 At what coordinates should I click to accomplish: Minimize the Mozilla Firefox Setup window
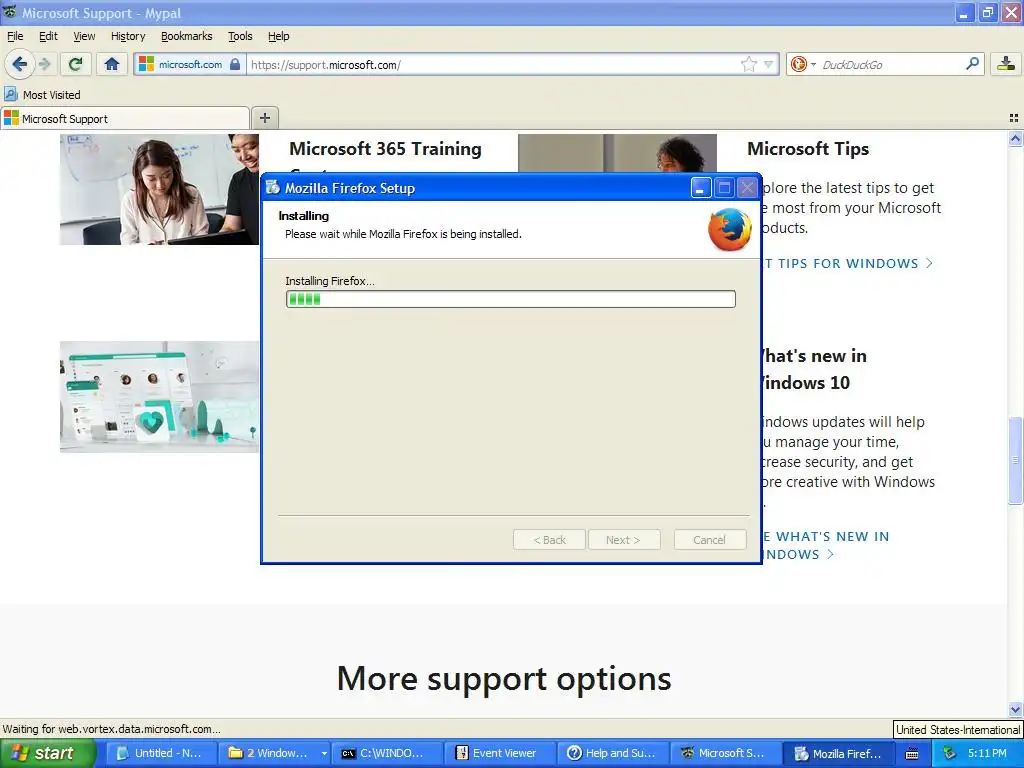click(701, 188)
